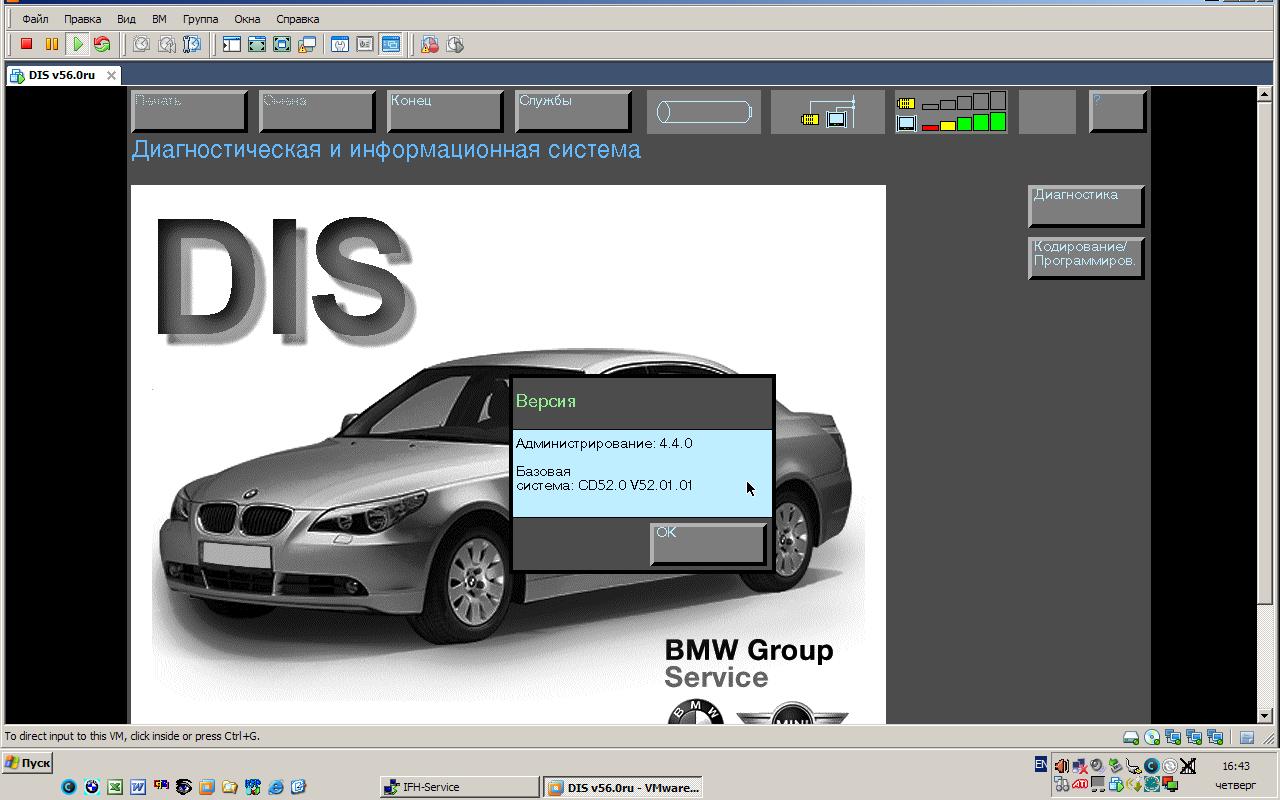The height and width of the screenshot is (800, 1280).
Task: Click the Пуск start button
Action: (x=28, y=763)
